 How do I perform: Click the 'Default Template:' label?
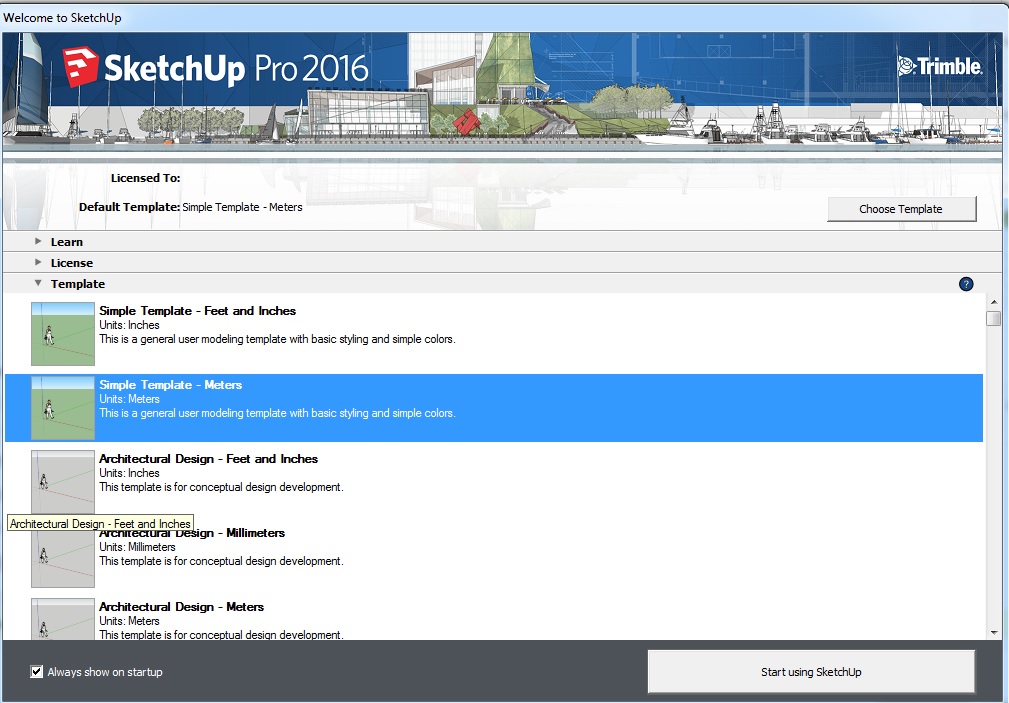(x=129, y=207)
